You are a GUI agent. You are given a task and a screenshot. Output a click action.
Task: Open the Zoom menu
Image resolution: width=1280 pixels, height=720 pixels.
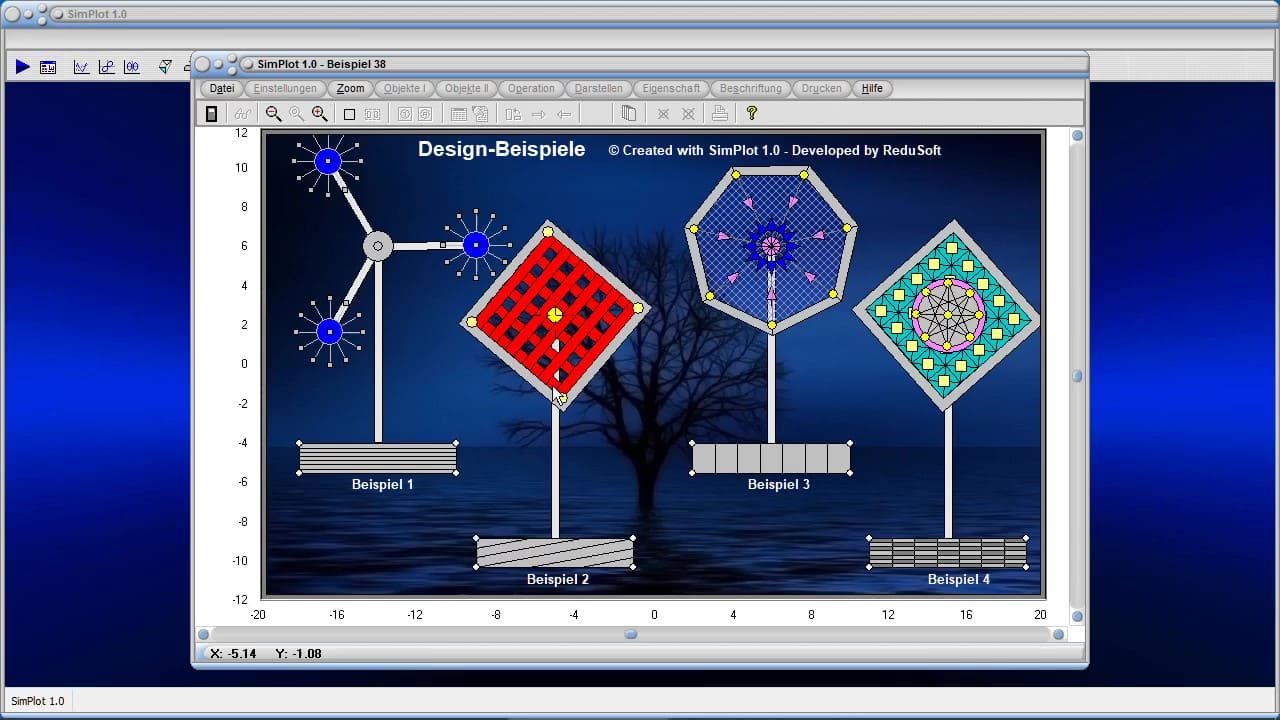point(350,88)
